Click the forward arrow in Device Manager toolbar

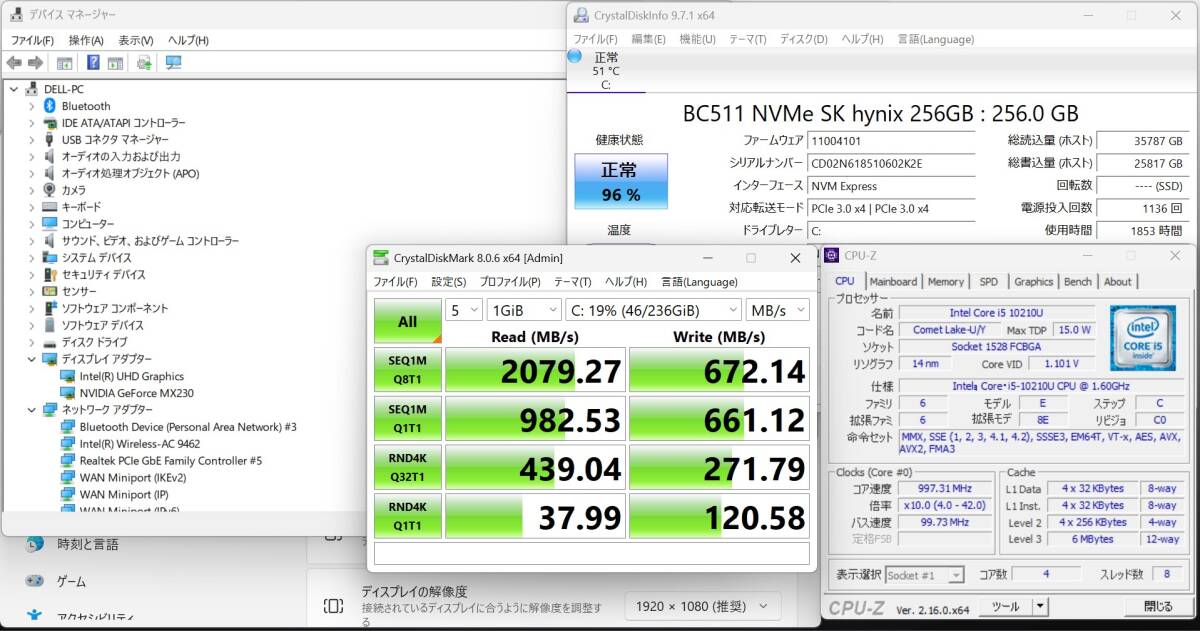pos(36,62)
